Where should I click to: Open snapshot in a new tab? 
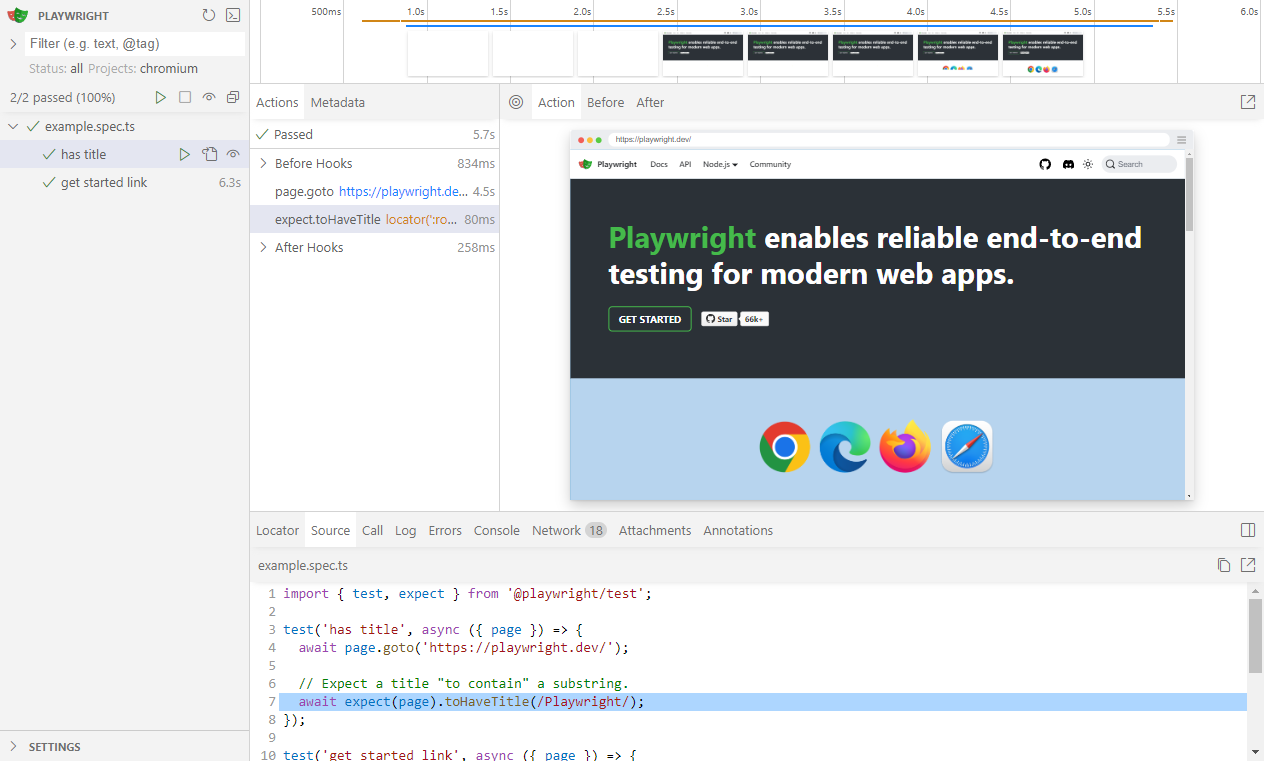click(x=1247, y=102)
